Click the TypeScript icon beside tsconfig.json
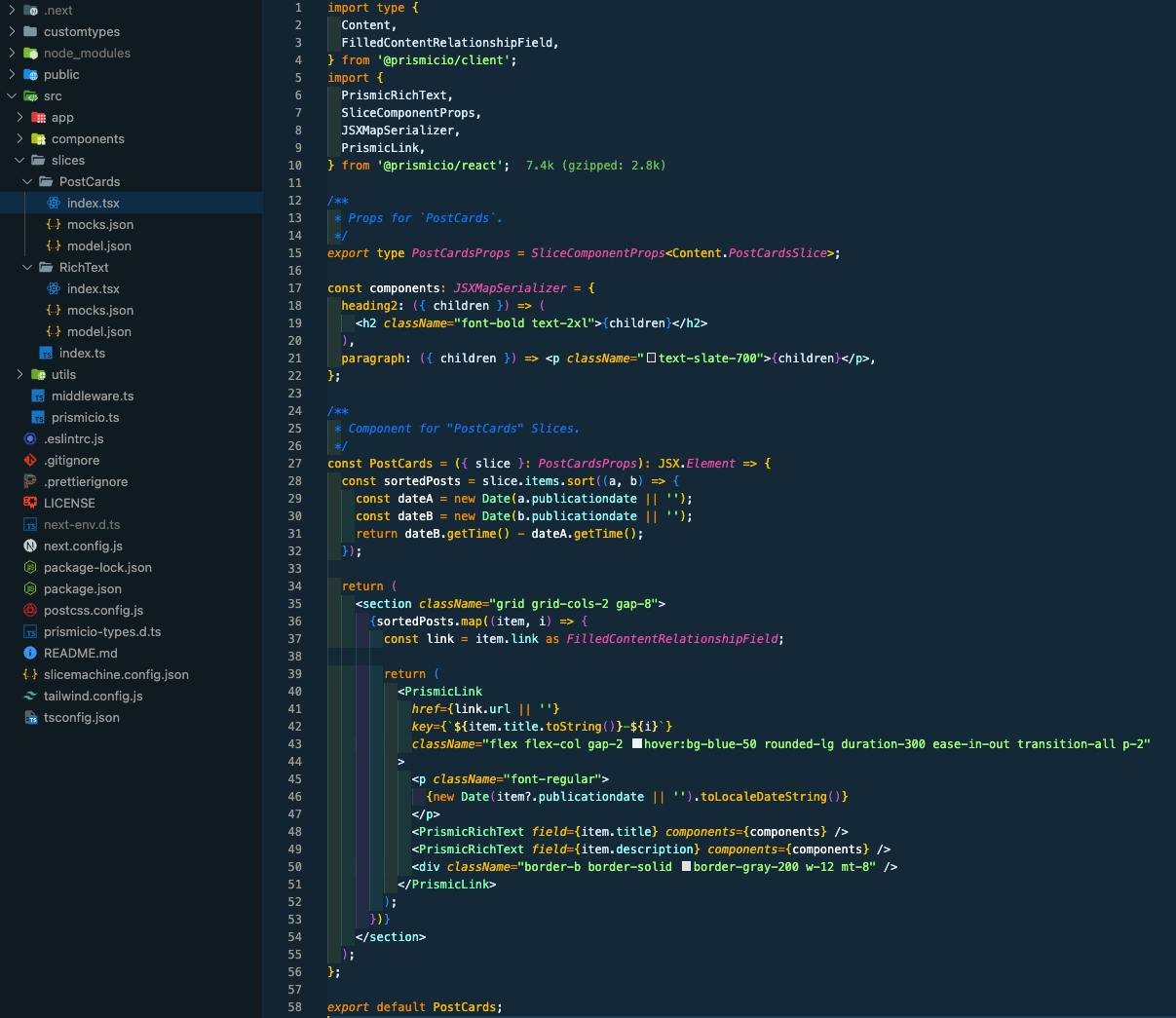This screenshot has width=1176, height=1018. point(29,717)
